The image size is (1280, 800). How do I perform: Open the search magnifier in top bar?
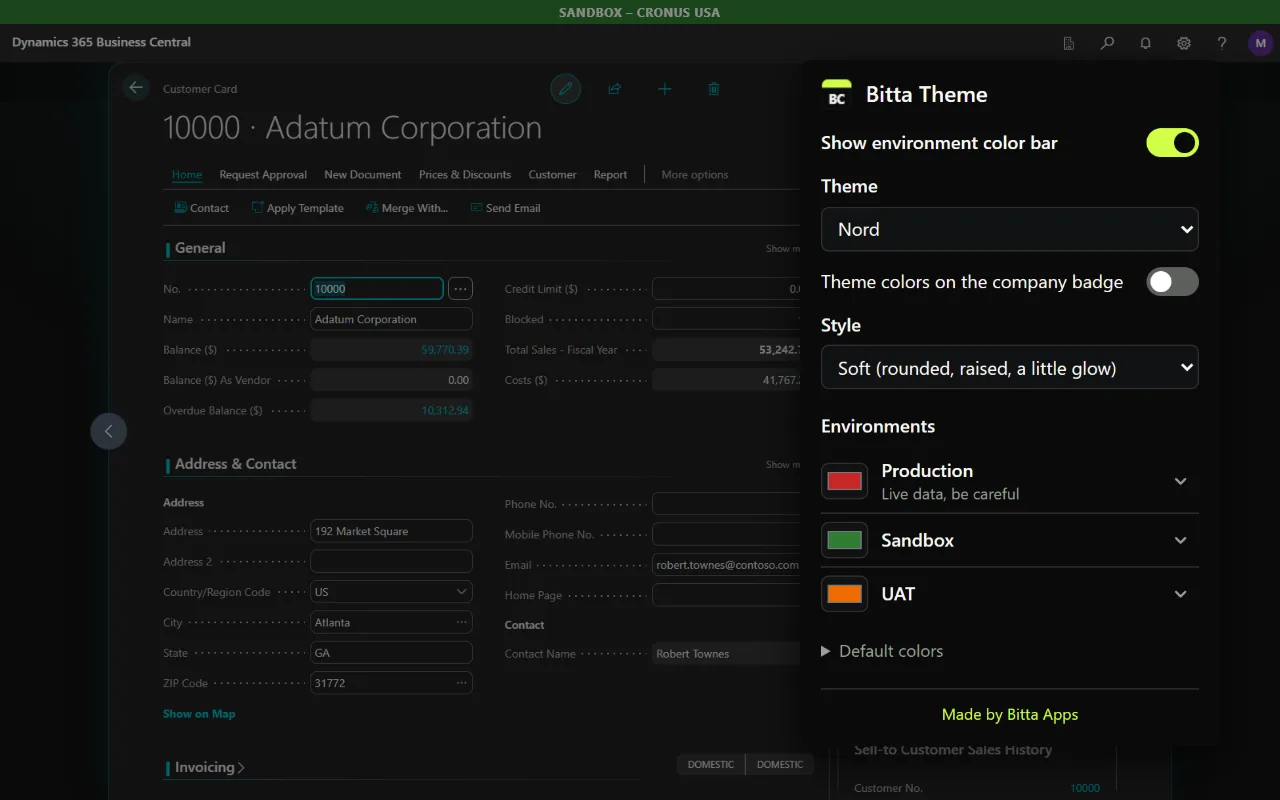click(x=1107, y=43)
